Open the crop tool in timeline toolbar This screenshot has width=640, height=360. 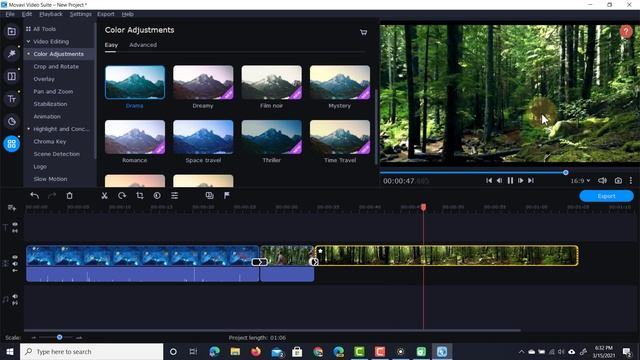[140, 196]
